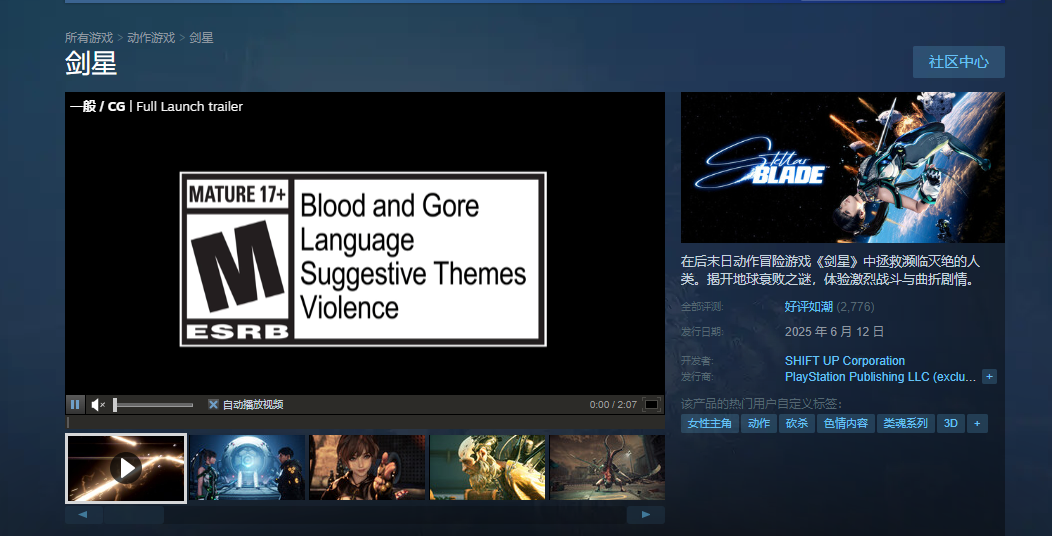
Task: Select the tentacled creature fight screenshot
Action: pos(607,468)
